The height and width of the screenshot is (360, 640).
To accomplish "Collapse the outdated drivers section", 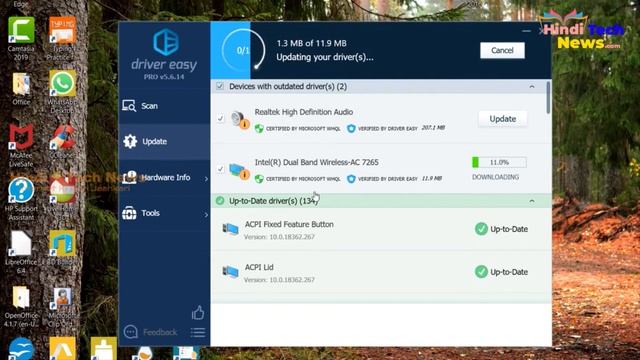I will [x=531, y=87].
